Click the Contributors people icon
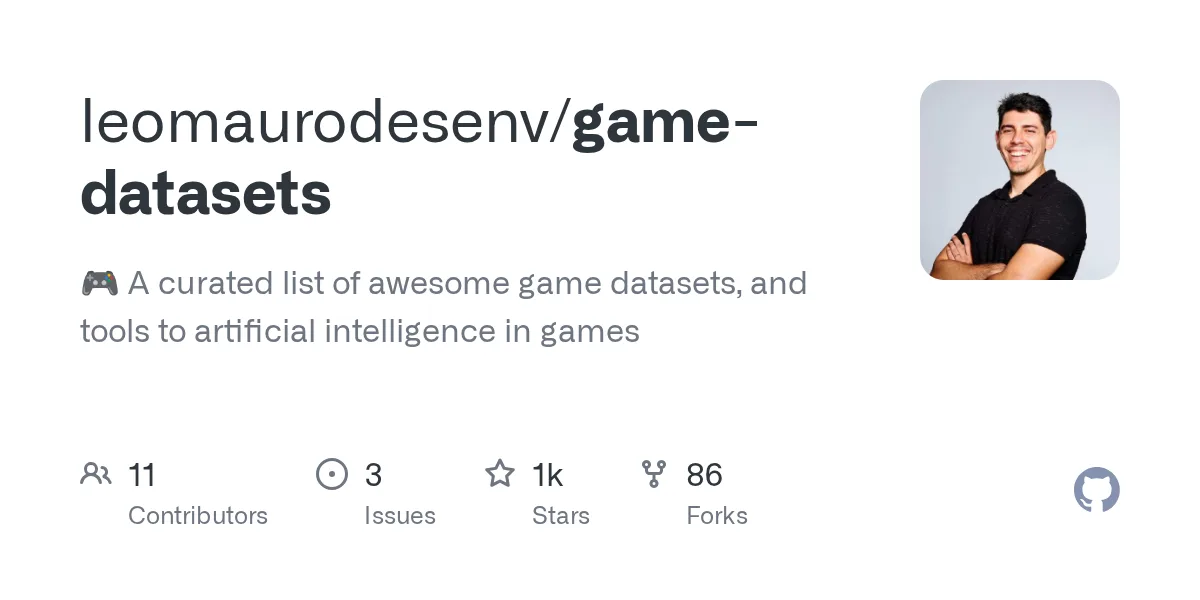This screenshot has height=600, width=1200. pyautogui.click(x=96, y=474)
